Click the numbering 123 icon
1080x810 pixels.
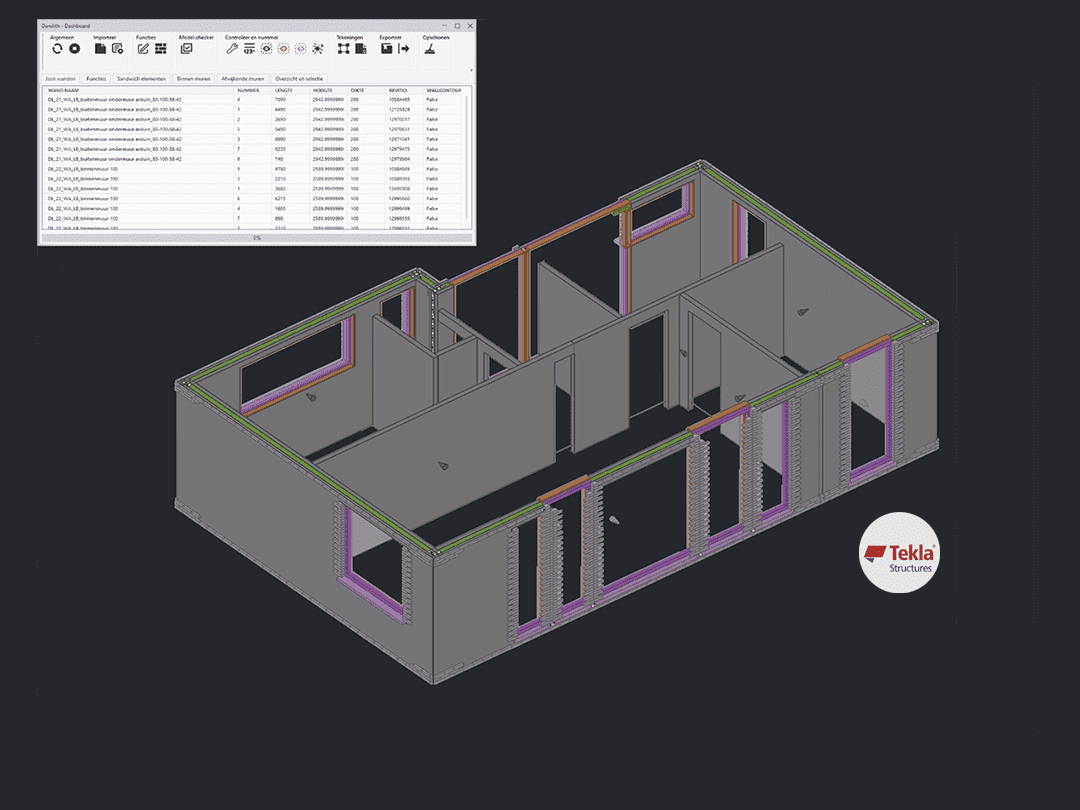249,48
